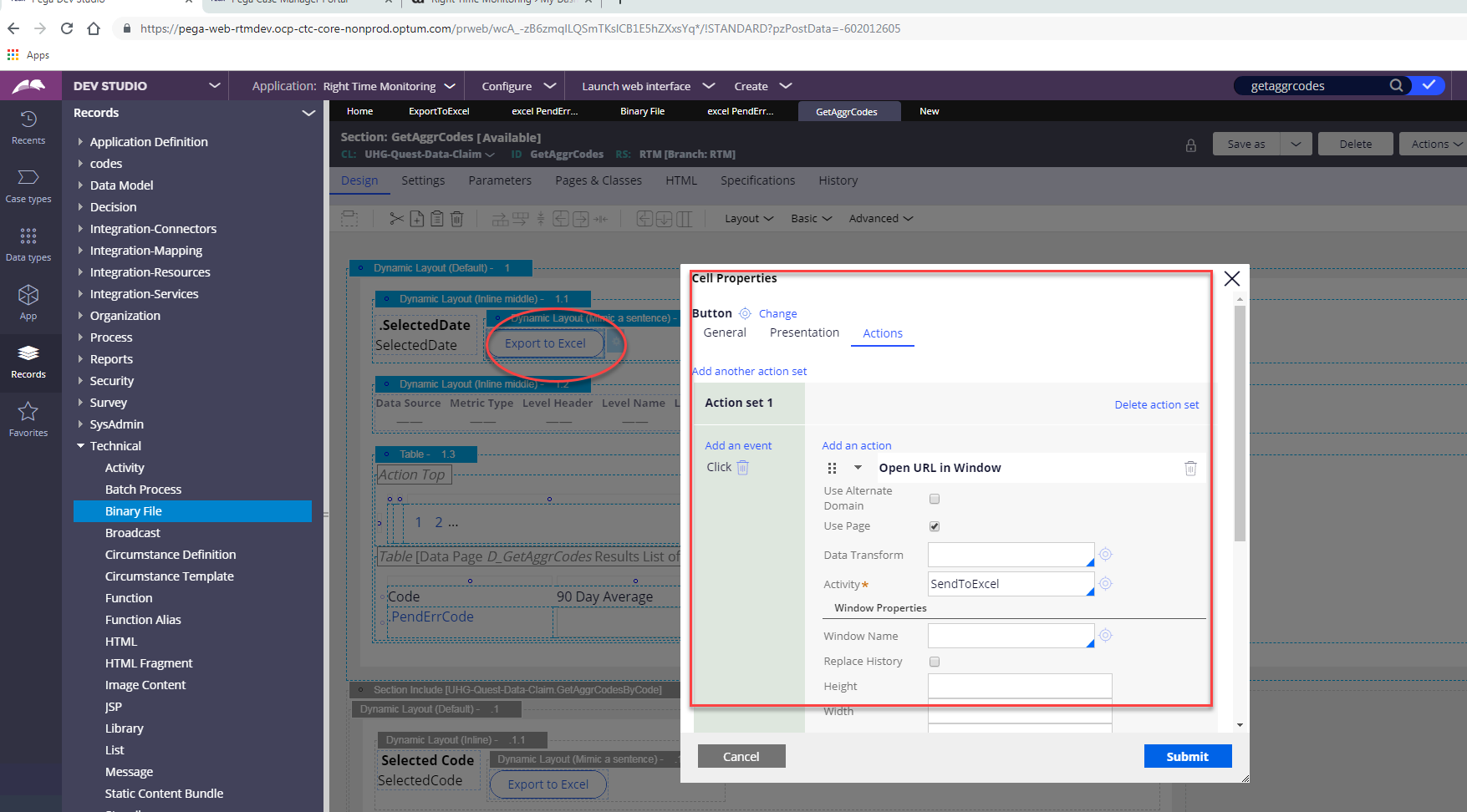Click the Add another action set link
This screenshot has height=812, width=1467.
tap(749, 371)
